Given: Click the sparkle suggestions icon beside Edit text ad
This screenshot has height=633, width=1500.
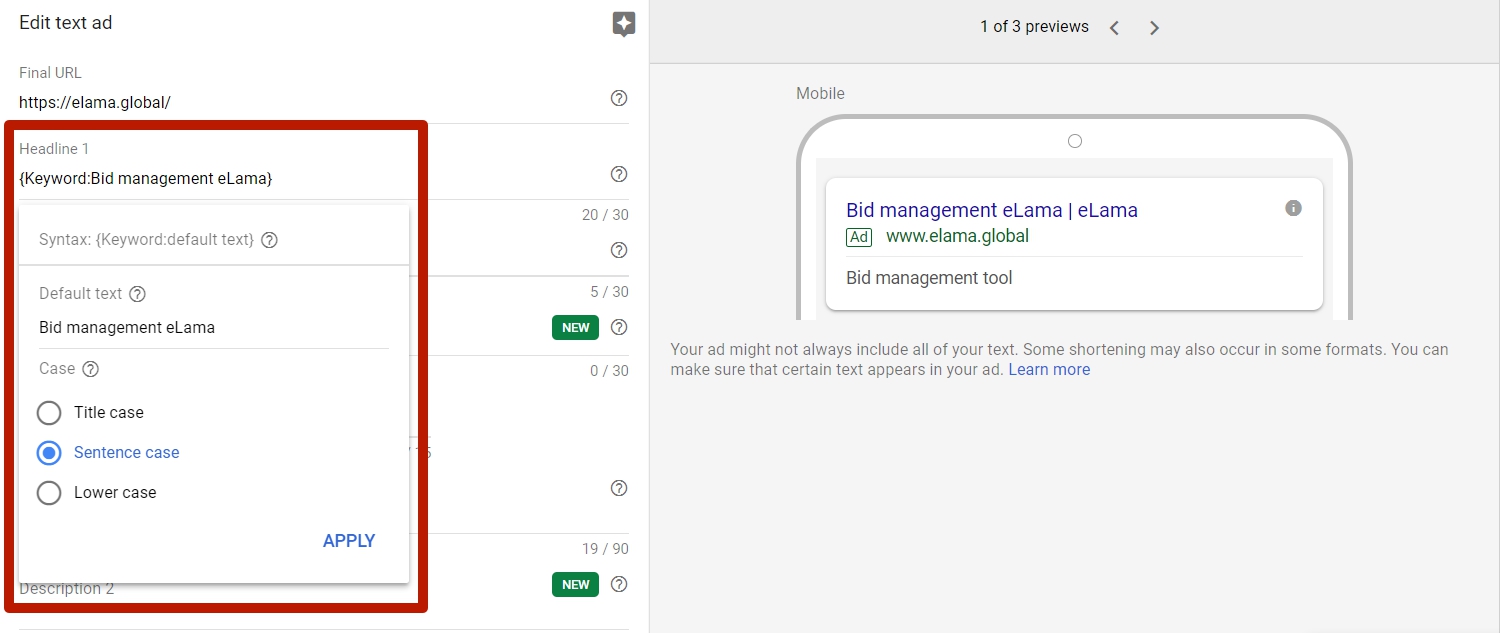Looking at the screenshot, I should coord(624,25).
